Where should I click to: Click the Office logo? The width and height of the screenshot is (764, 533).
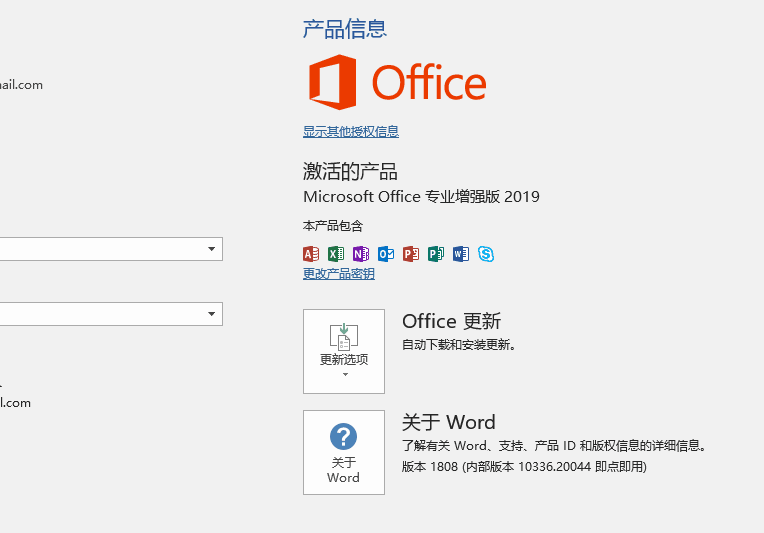pyautogui.click(x=397, y=82)
